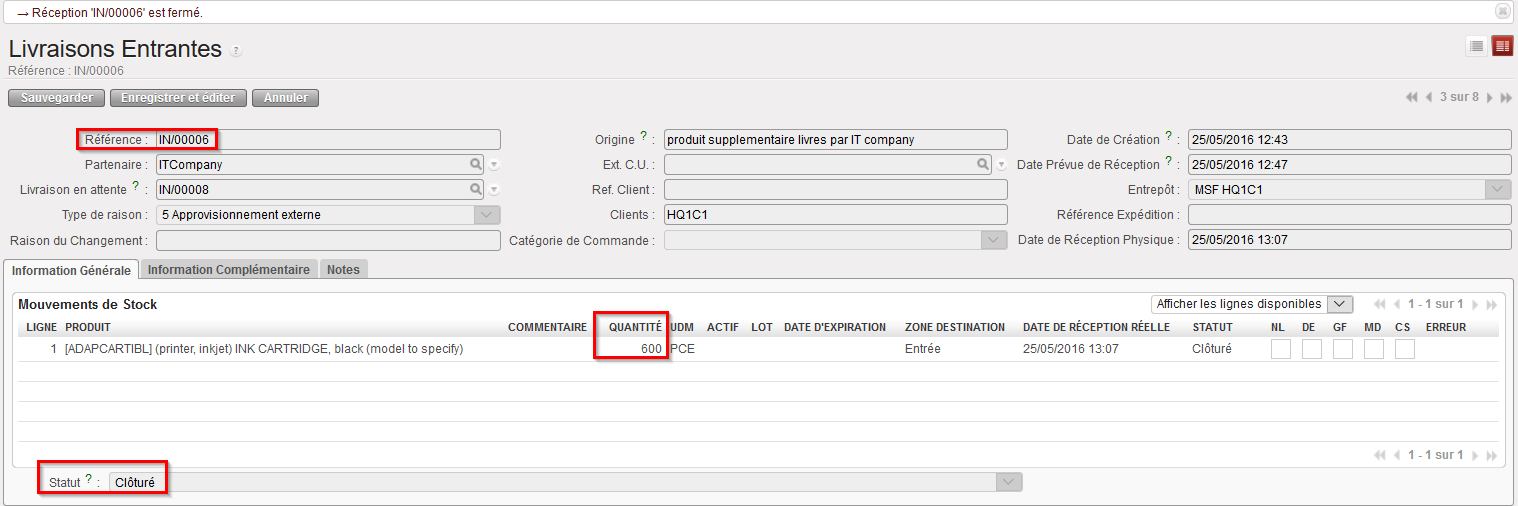Click the Ext. C.U. search magnifier

(984, 164)
